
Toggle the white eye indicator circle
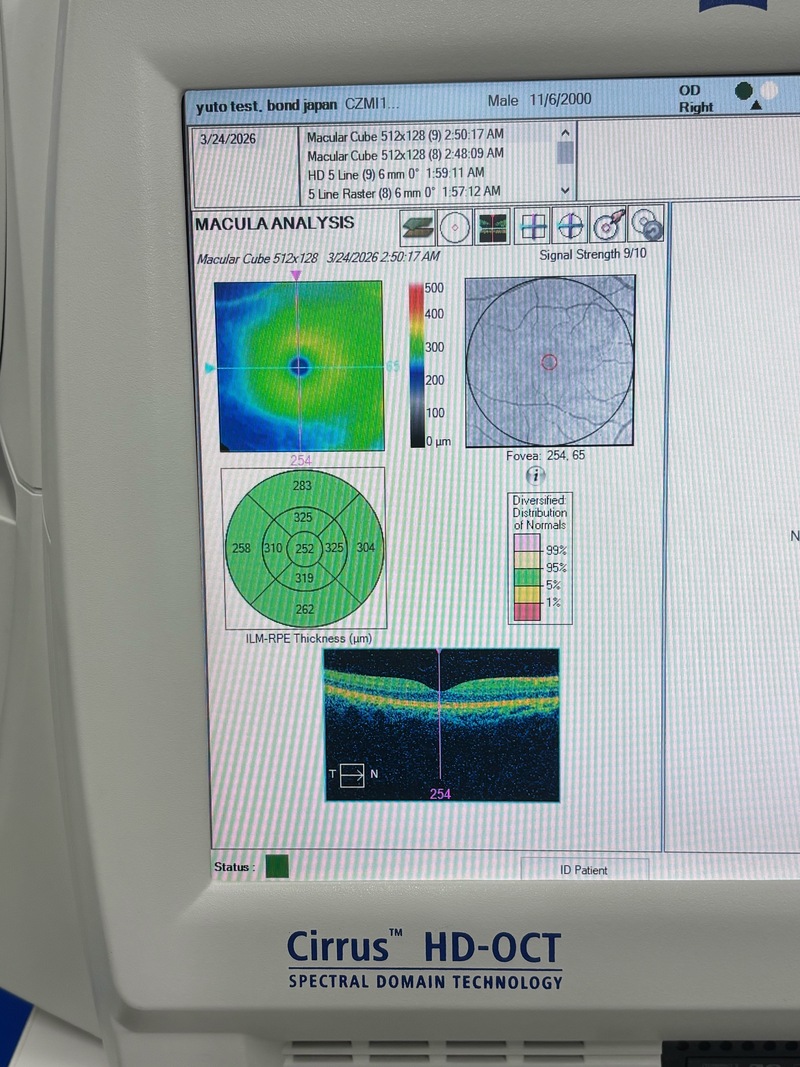(770, 90)
